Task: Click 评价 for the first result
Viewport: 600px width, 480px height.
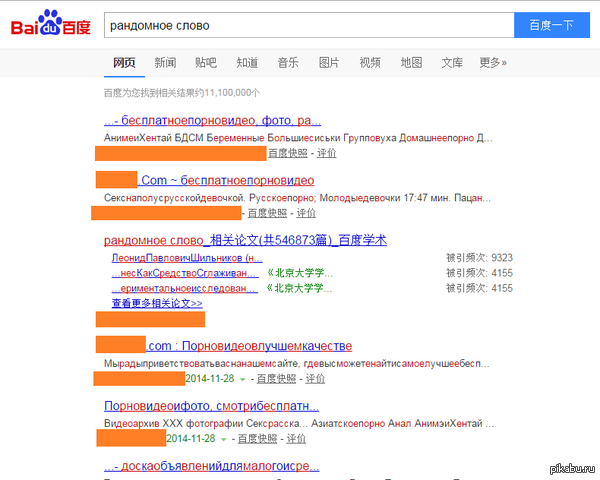Action: 326,153
